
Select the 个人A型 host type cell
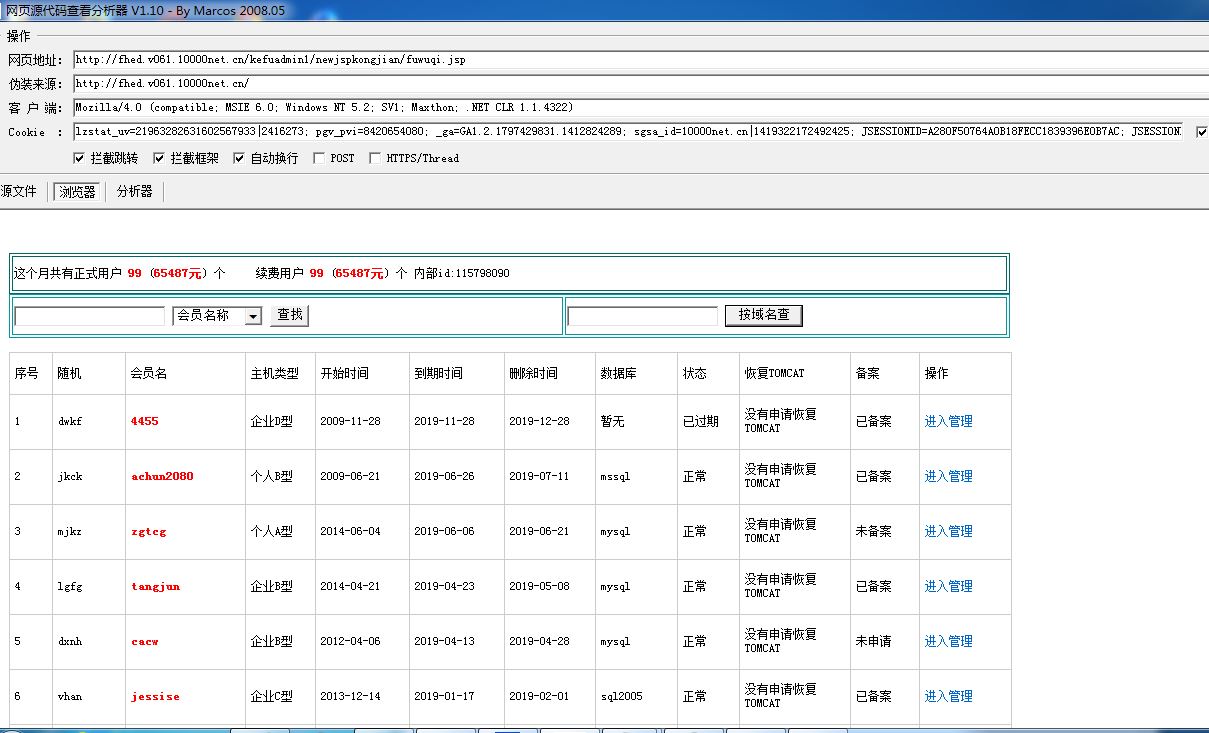pyautogui.click(x=271, y=531)
